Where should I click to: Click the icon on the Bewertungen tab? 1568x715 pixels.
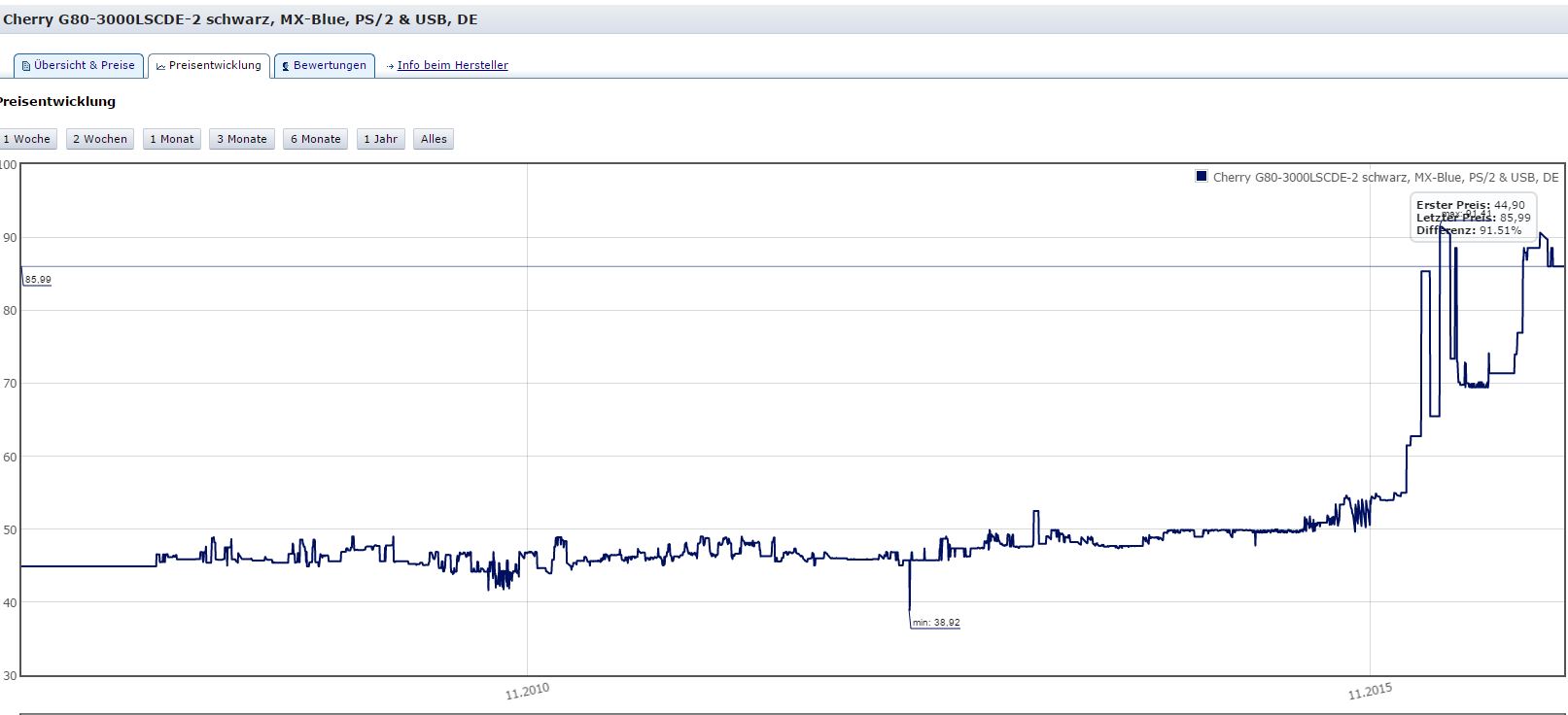click(285, 66)
